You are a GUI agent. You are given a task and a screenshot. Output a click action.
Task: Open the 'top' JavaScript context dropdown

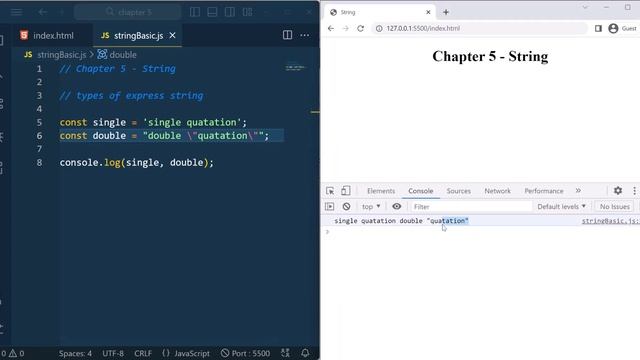[371, 207]
